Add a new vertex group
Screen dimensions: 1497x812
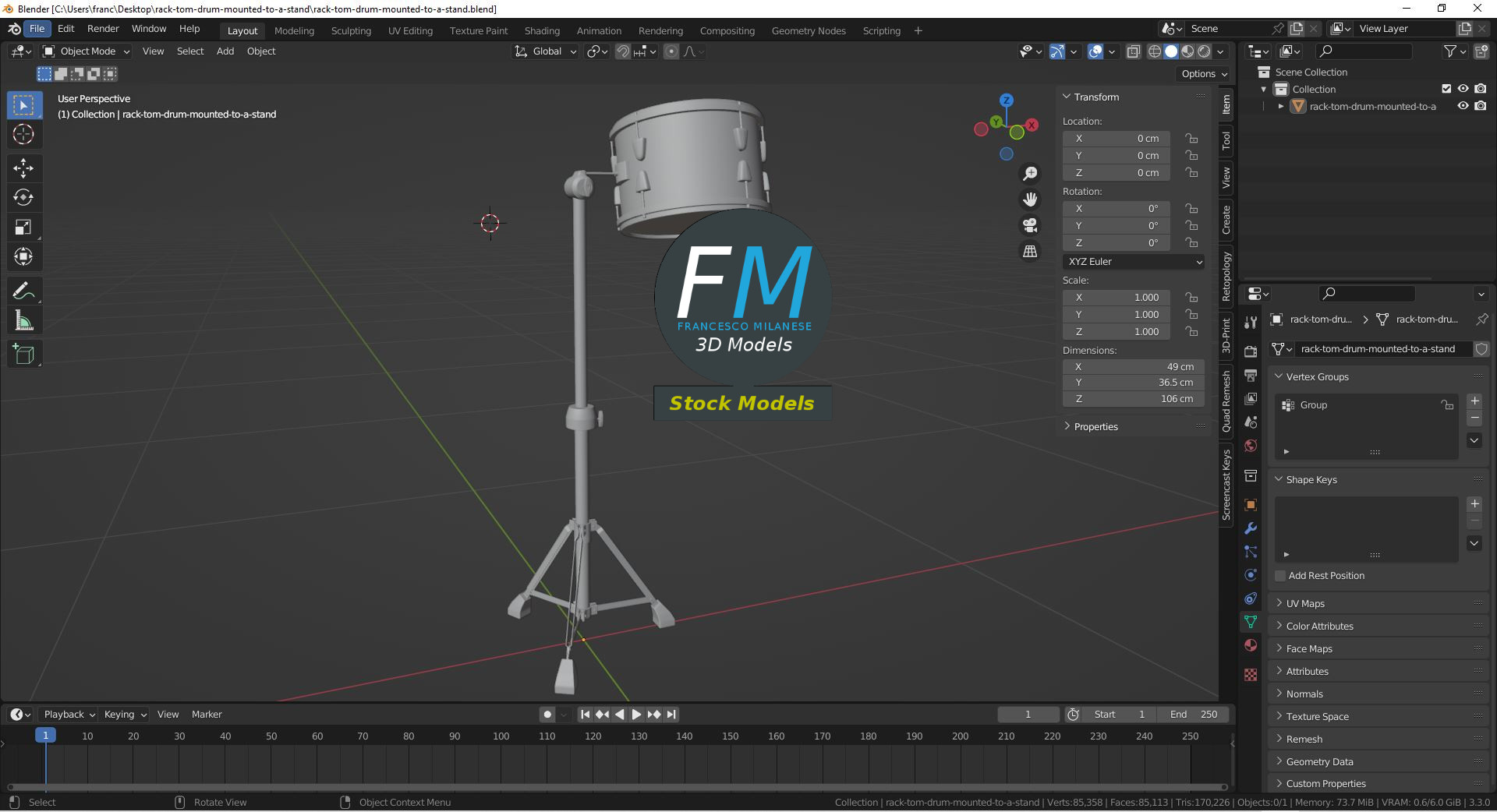pos(1474,401)
